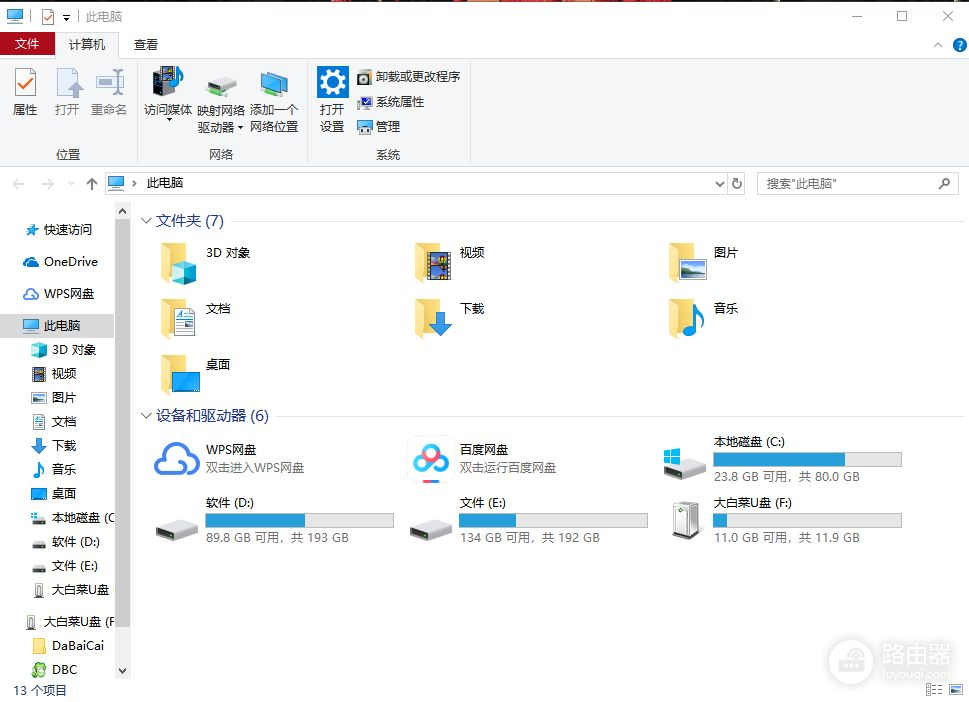This screenshot has height=702, width=969.
Task: Open the 下载 folder in main pane
Action: click(x=450, y=318)
